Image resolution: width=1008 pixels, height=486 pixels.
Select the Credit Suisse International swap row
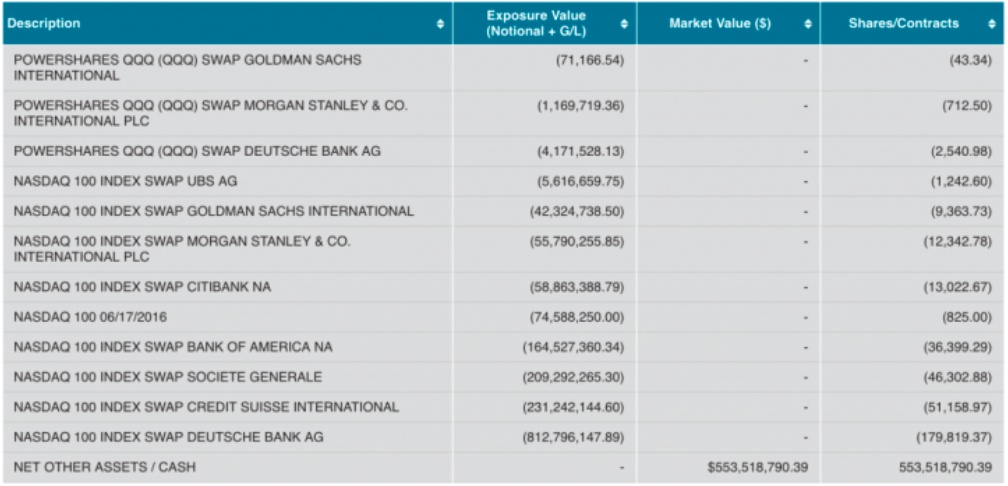click(206, 407)
